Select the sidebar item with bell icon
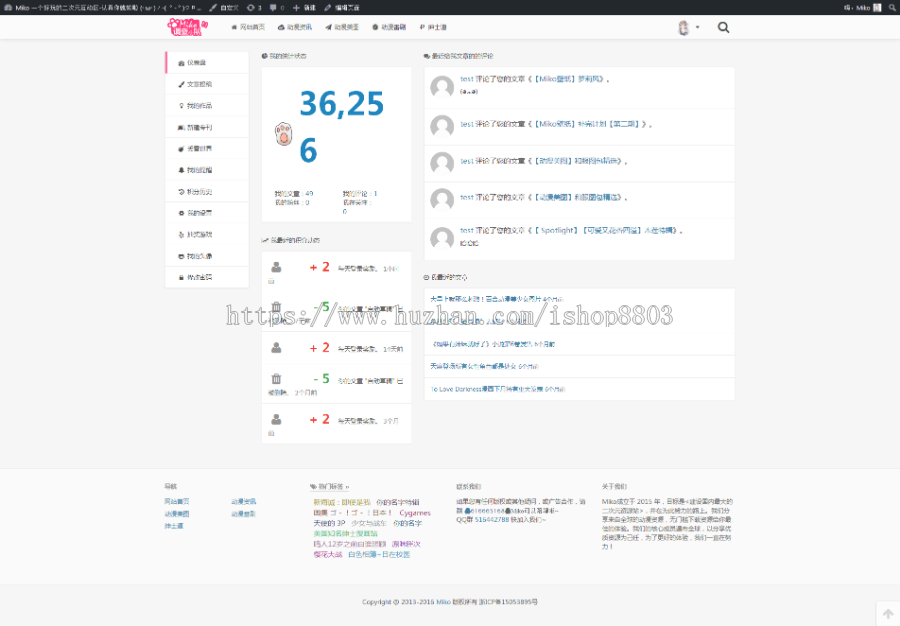The image size is (900, 626). 207,170
